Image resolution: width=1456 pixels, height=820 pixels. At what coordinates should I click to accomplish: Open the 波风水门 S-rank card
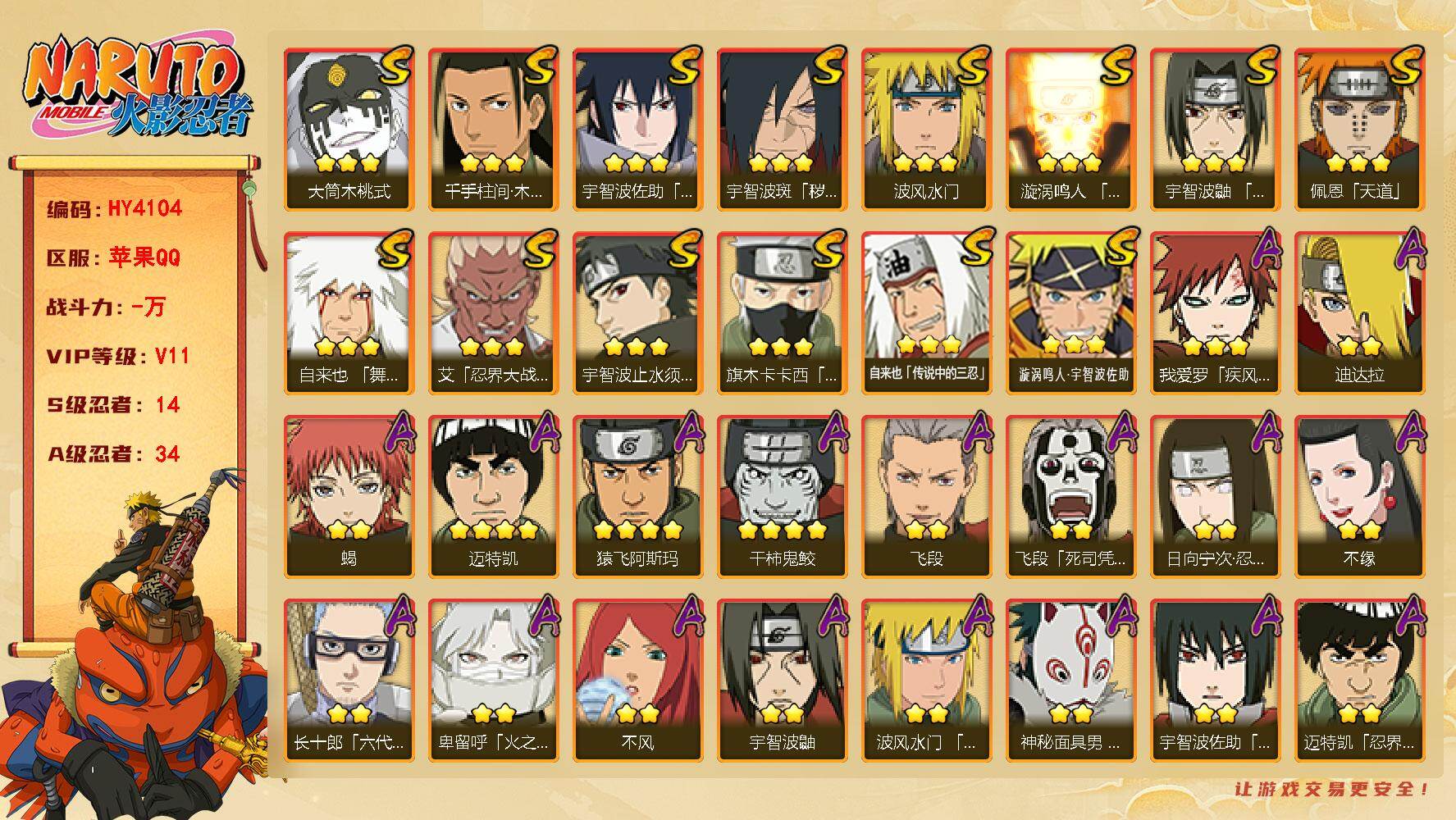927,130
